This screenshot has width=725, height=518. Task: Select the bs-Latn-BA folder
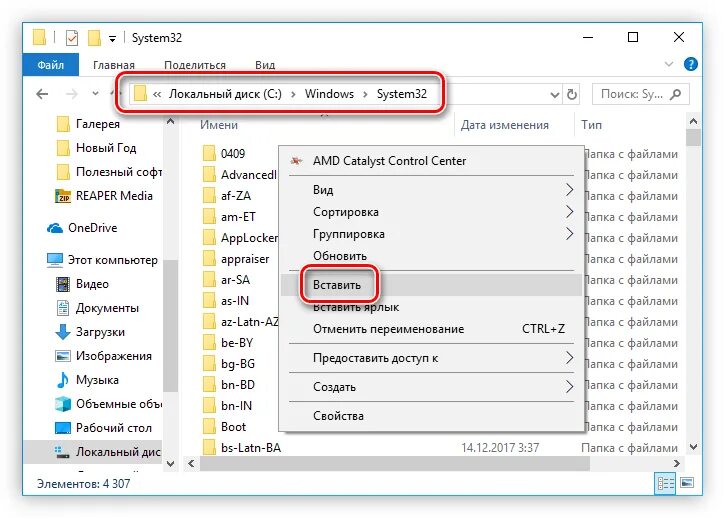242,448
